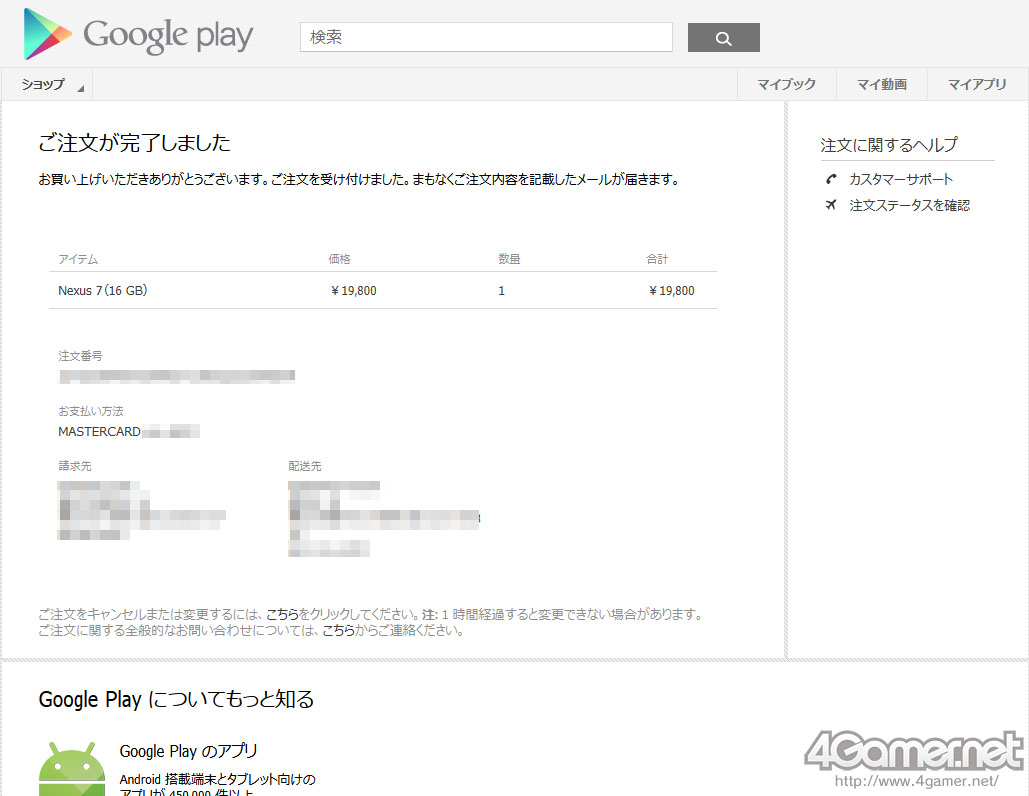Click the green Android robot icon

(71, 769)
